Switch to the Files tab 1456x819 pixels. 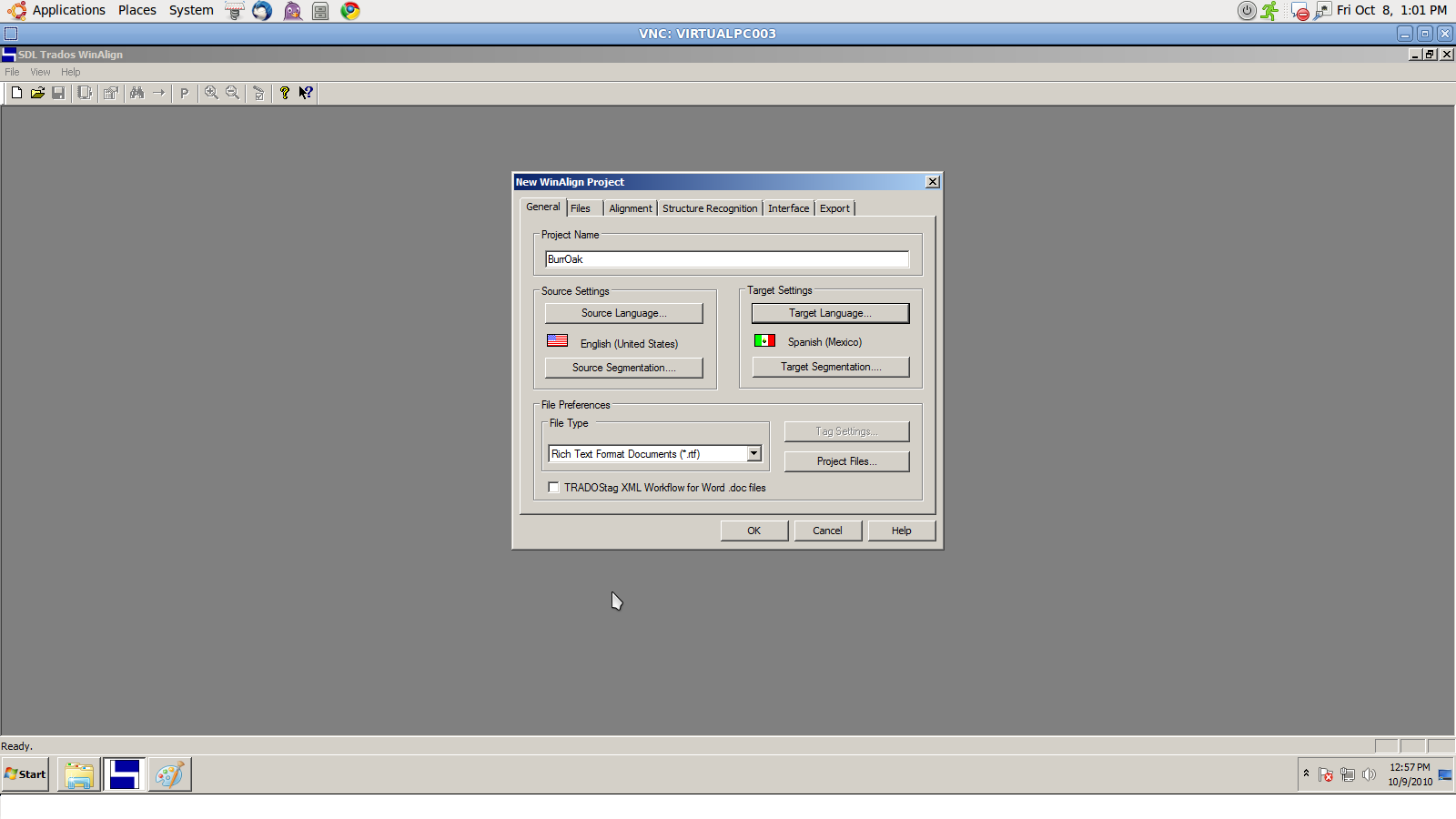[x=581, y=208]
